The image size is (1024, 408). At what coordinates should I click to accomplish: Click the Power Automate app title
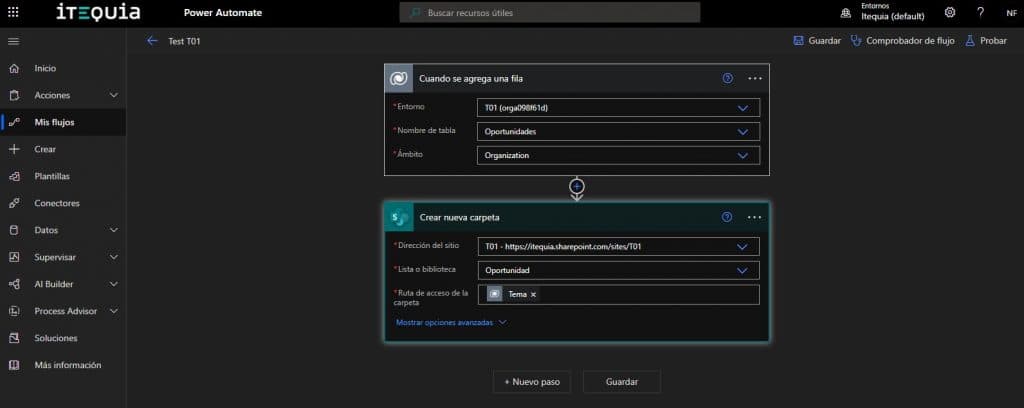click(x=223, y=12)
